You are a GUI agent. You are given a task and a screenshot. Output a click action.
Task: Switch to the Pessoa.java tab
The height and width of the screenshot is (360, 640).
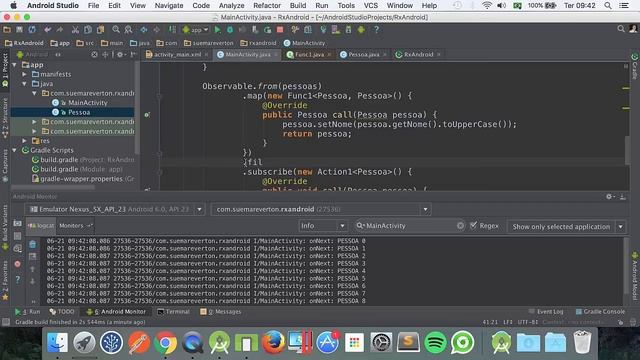363,54
